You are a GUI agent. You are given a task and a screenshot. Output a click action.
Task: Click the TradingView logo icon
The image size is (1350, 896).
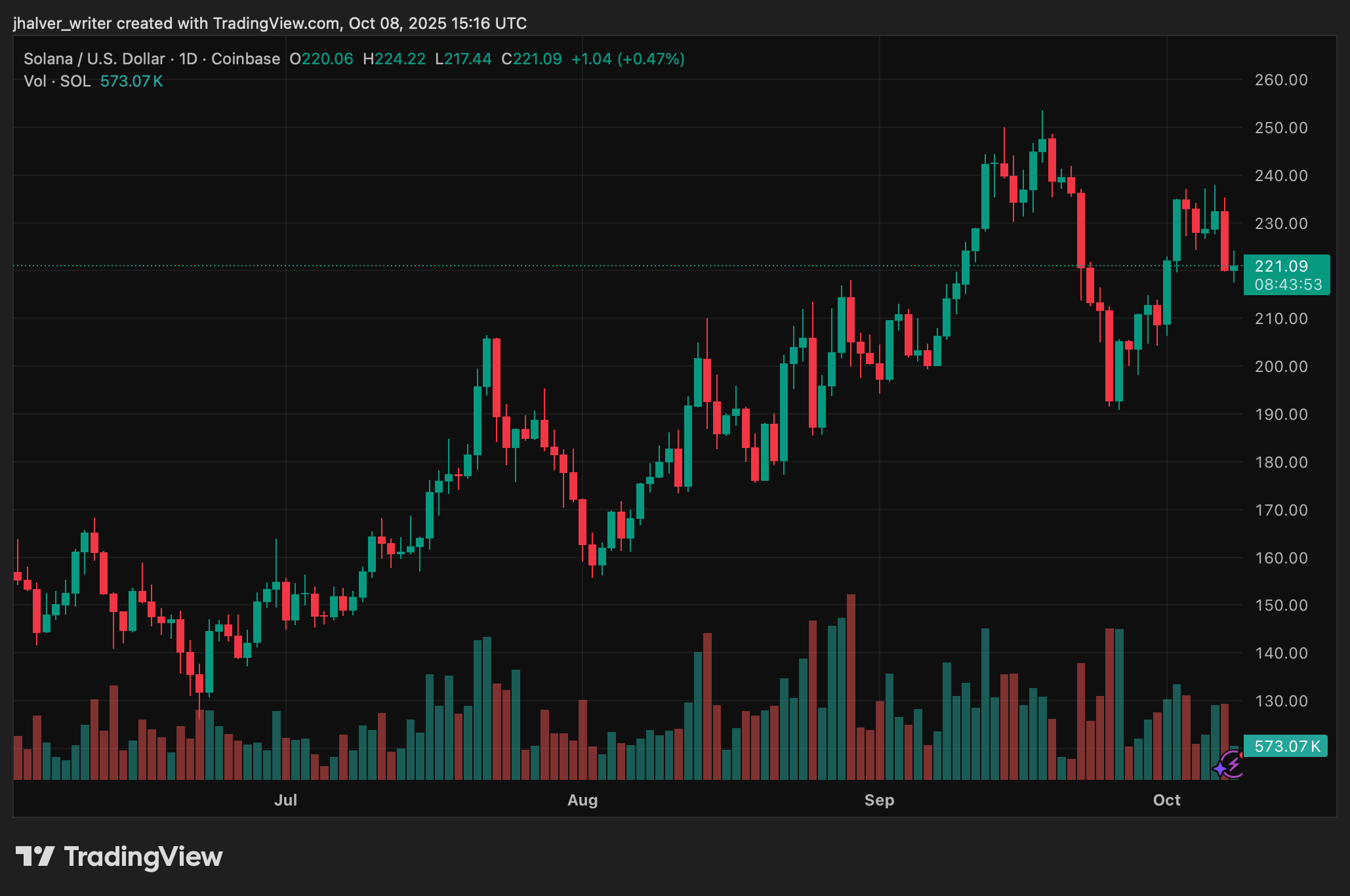tap(35, 856)
